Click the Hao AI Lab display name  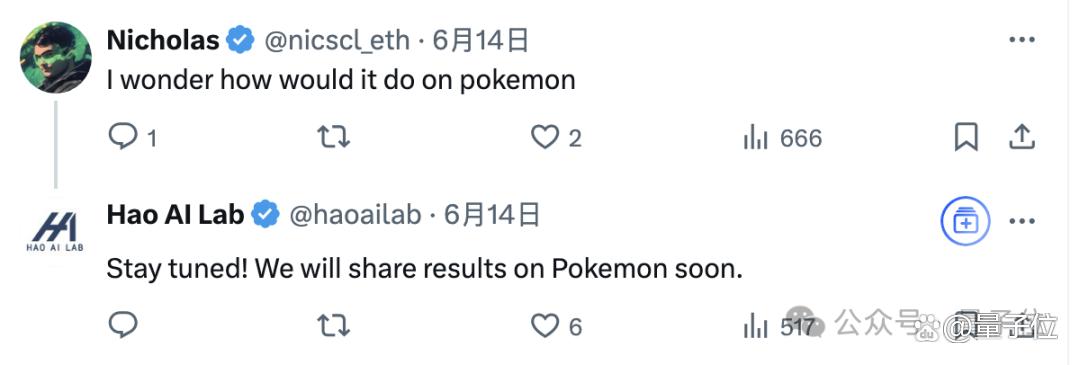pos(176,215)
